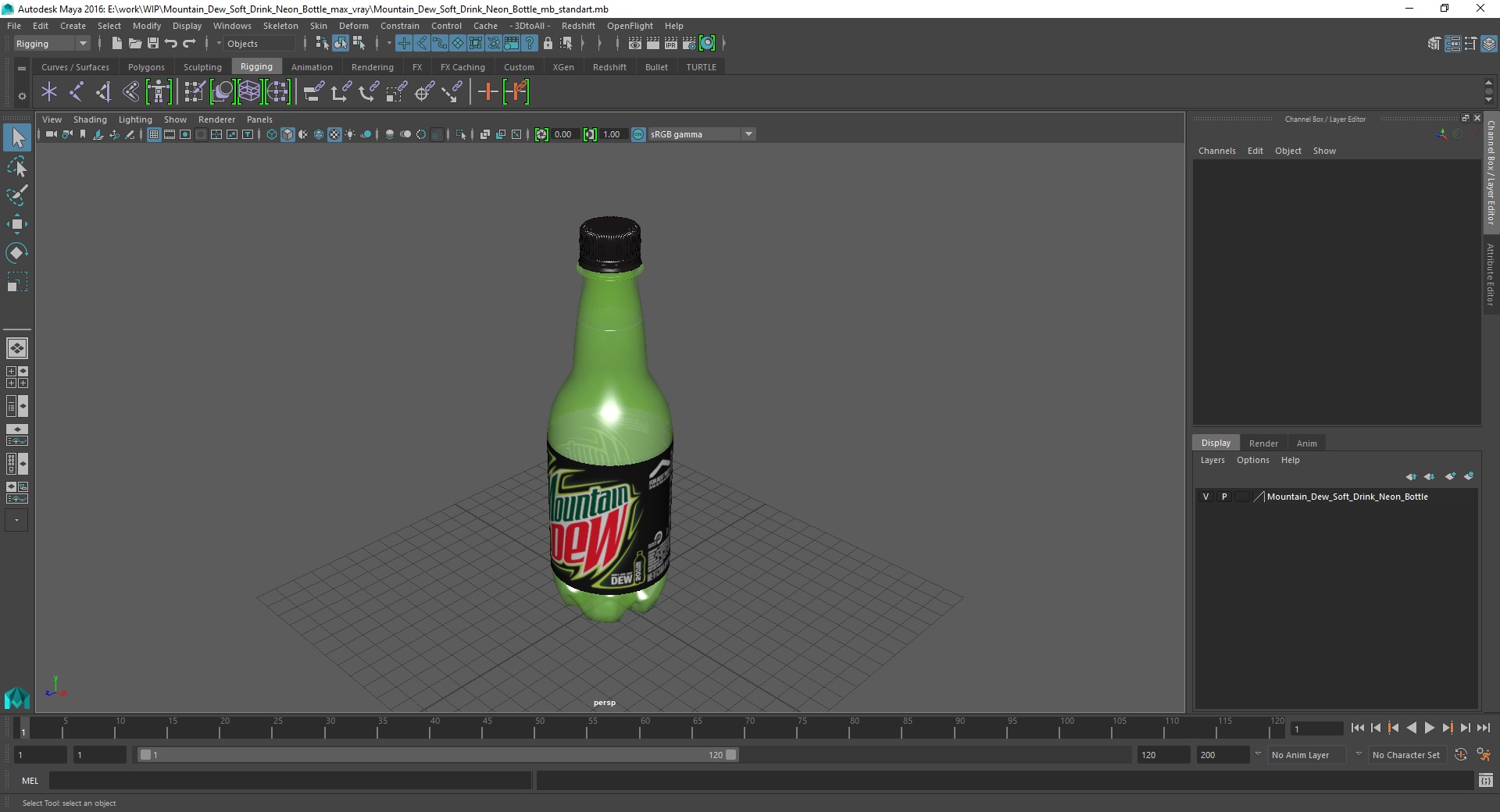Toggle layer visibility V box
Image resolution: width=1500 pixels, height=812 pixels.
coord(1205,497)
